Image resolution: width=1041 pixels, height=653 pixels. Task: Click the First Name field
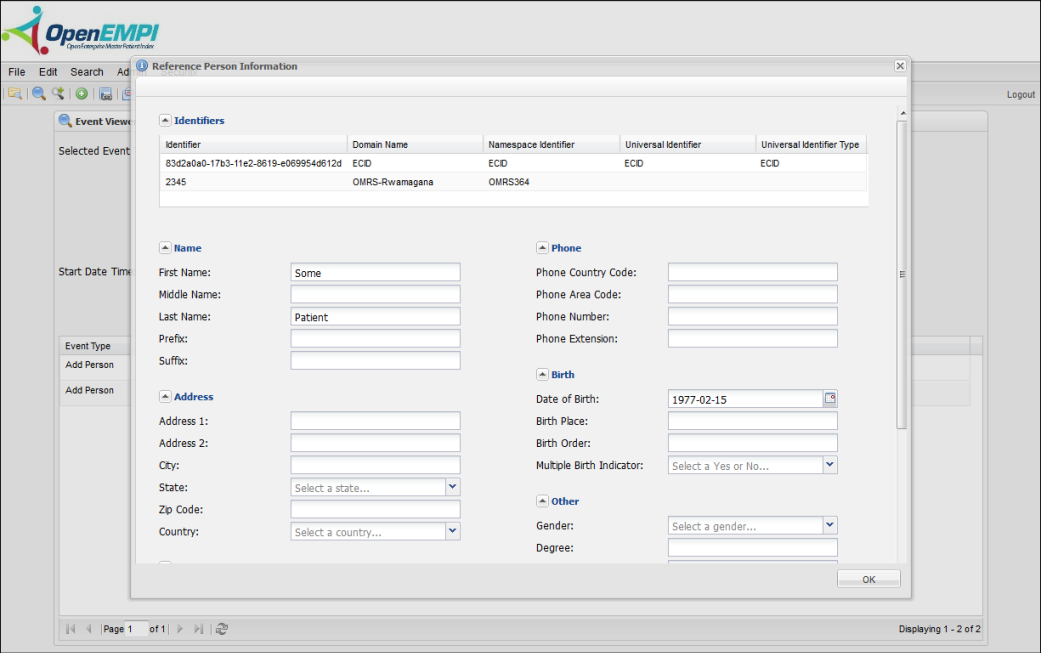tap(375, 272)
